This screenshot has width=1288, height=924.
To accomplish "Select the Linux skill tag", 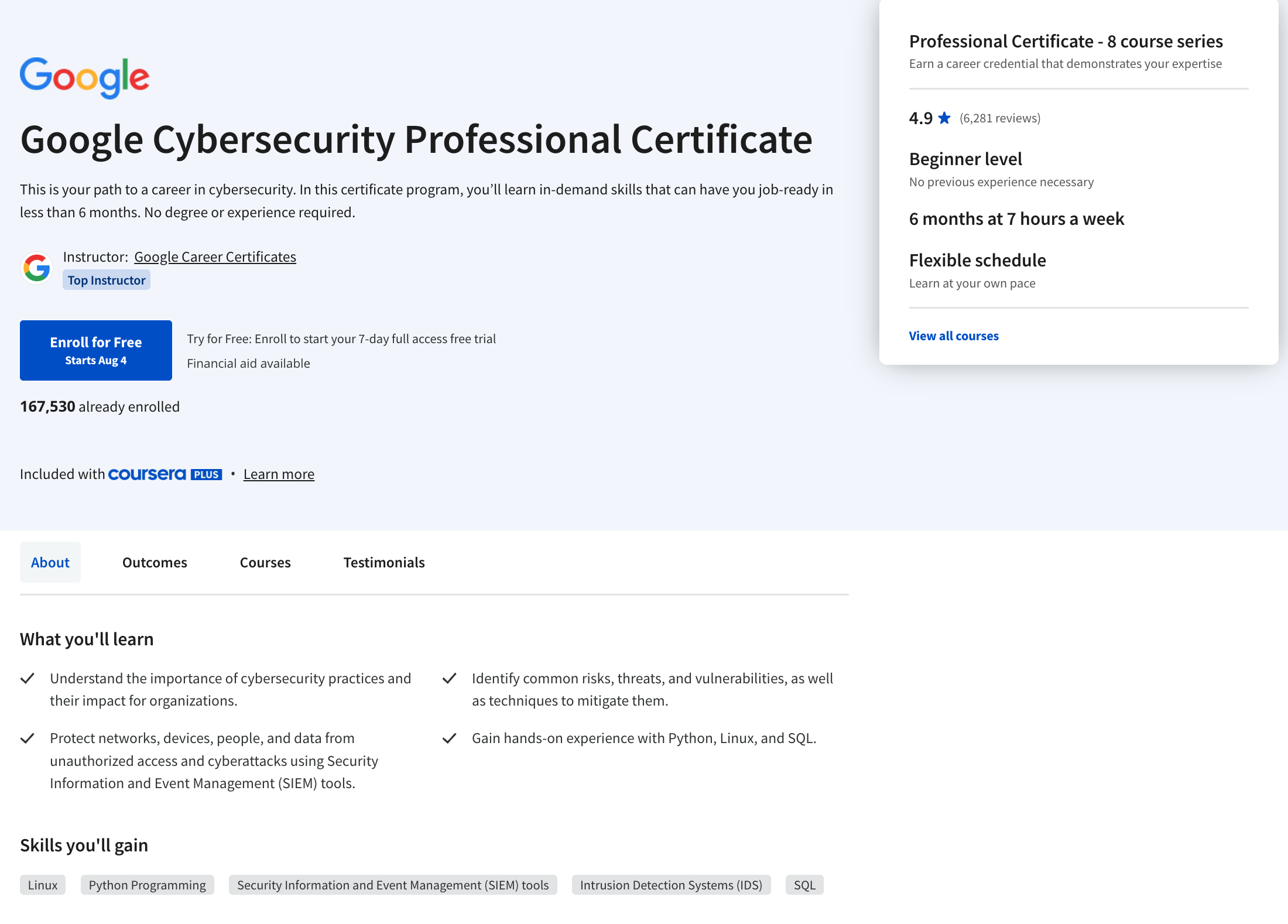I will pos(42,885).
